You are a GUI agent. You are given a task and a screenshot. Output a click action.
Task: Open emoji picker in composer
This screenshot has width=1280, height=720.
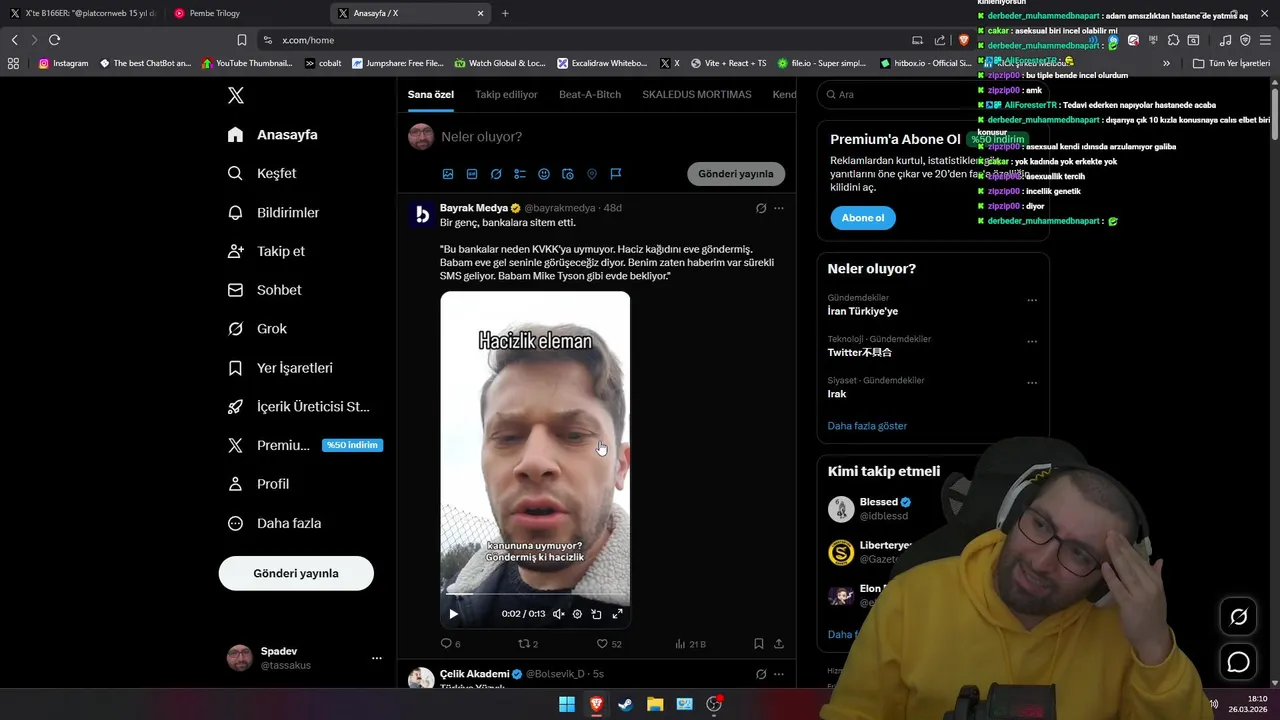(x=544, y=174)
